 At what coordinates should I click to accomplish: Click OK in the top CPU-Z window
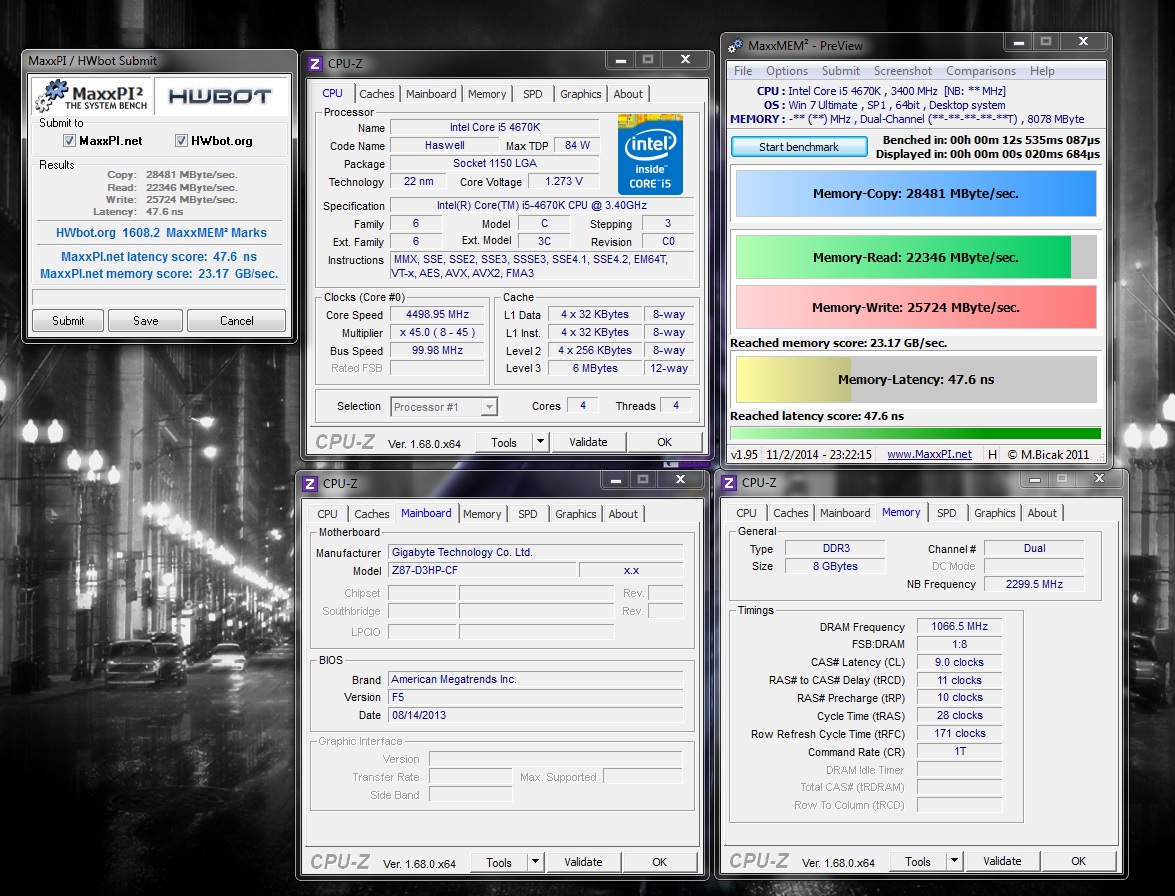click(665, 442)
